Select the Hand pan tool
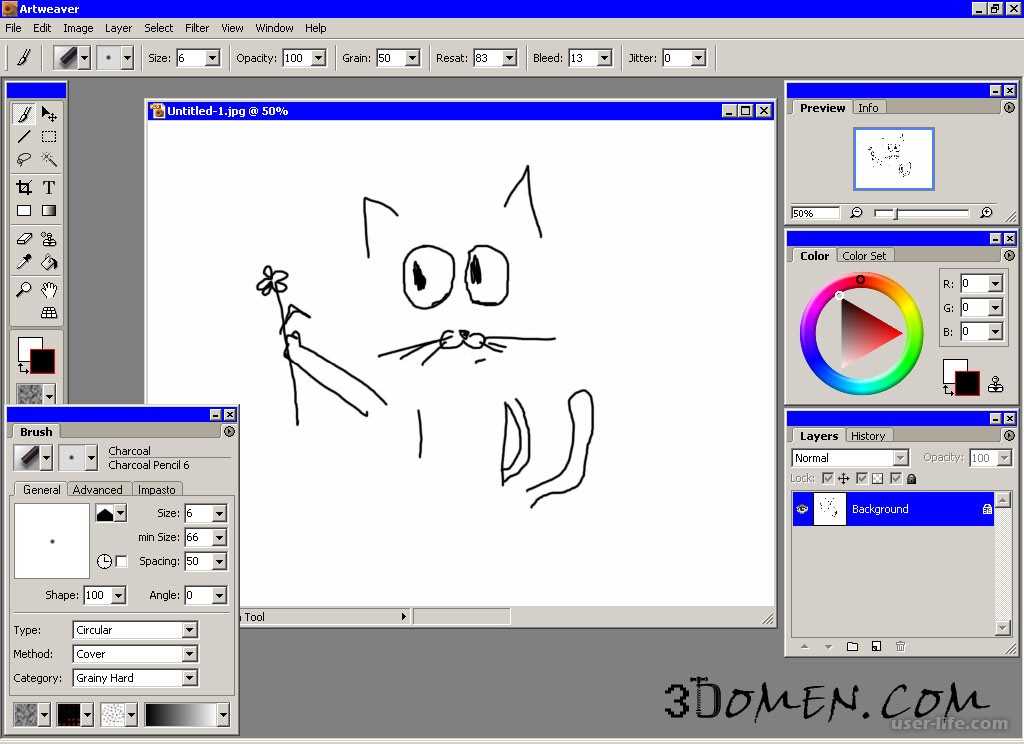Image resolution: width=1024 pixels, height=744 pixels. [x=48, y=290]
